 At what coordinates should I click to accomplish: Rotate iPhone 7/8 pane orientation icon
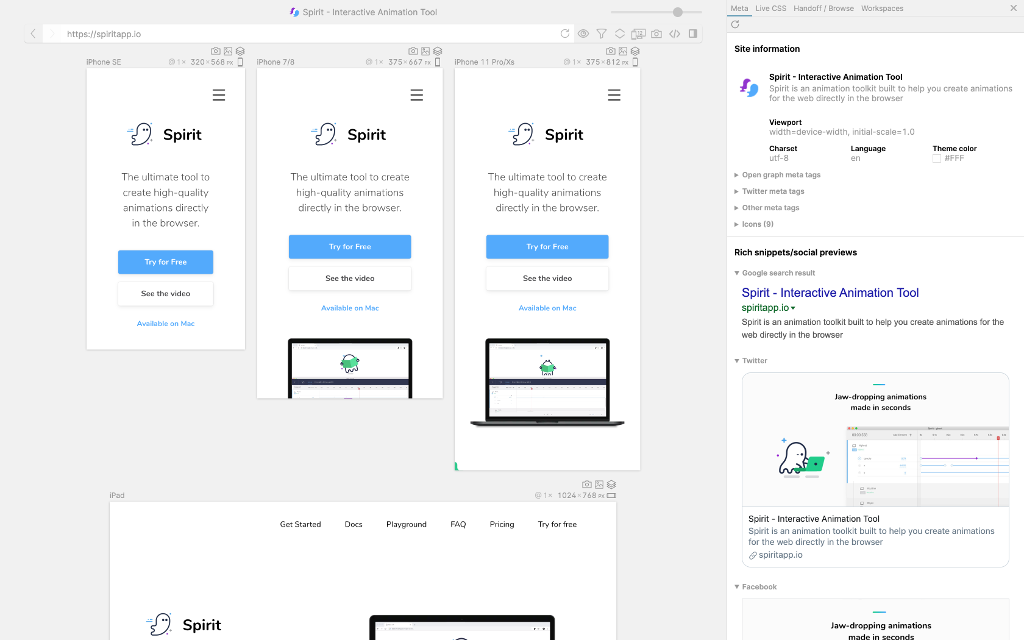[x=438, y=62]
